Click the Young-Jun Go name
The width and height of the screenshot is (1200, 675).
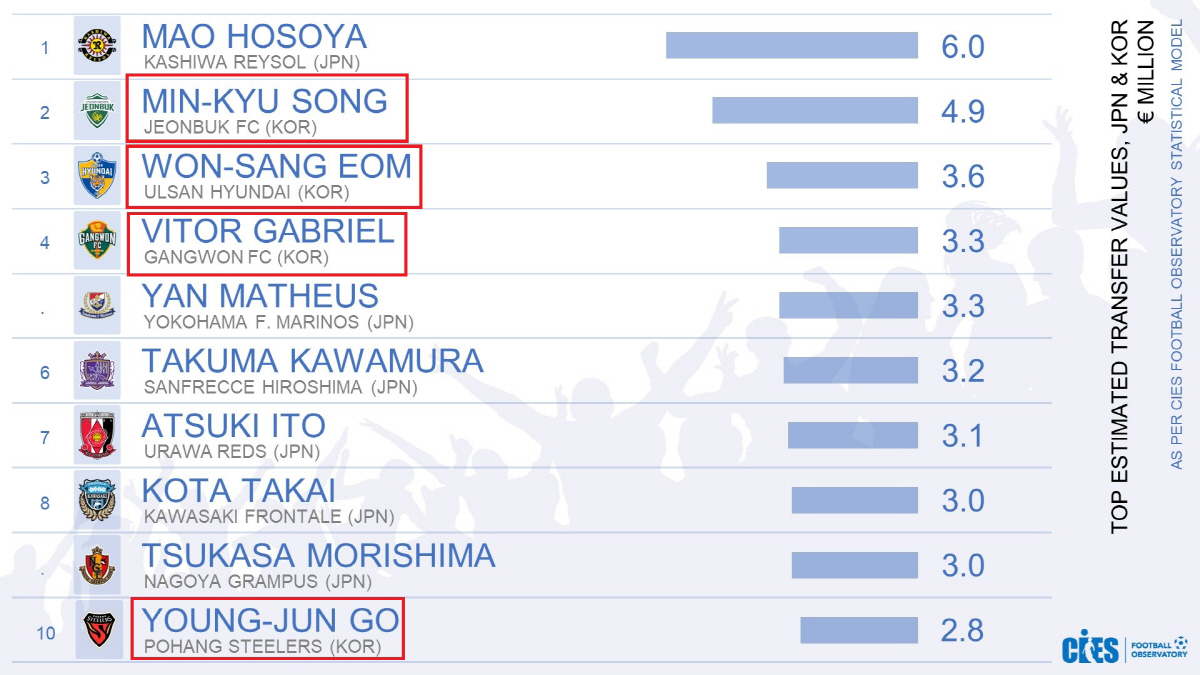[x=270, y=621]
